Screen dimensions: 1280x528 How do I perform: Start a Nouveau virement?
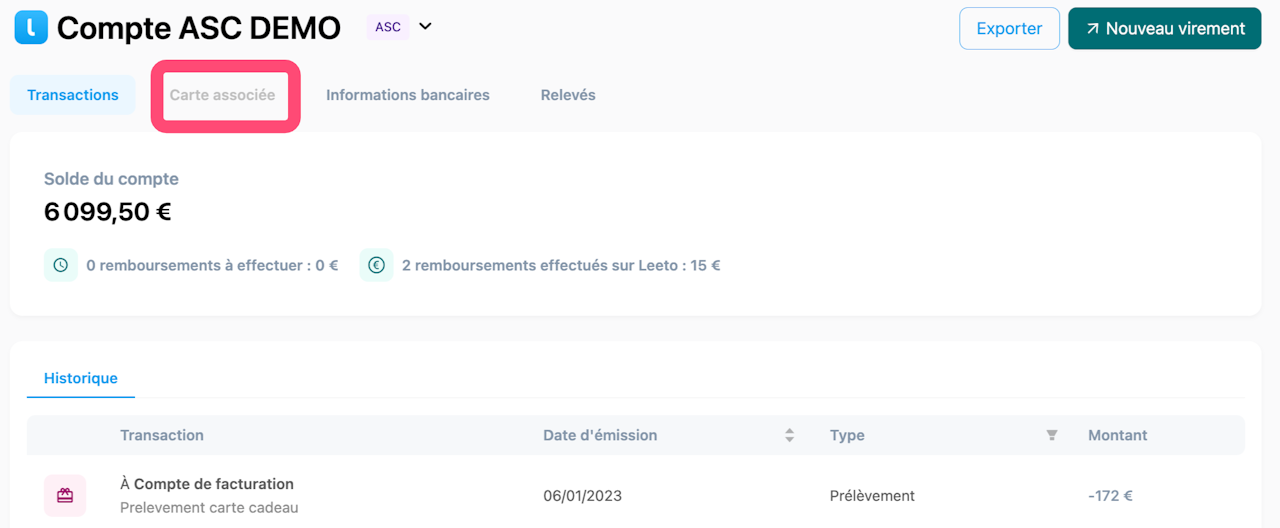pyautogui.click(x=1165, y=28)
